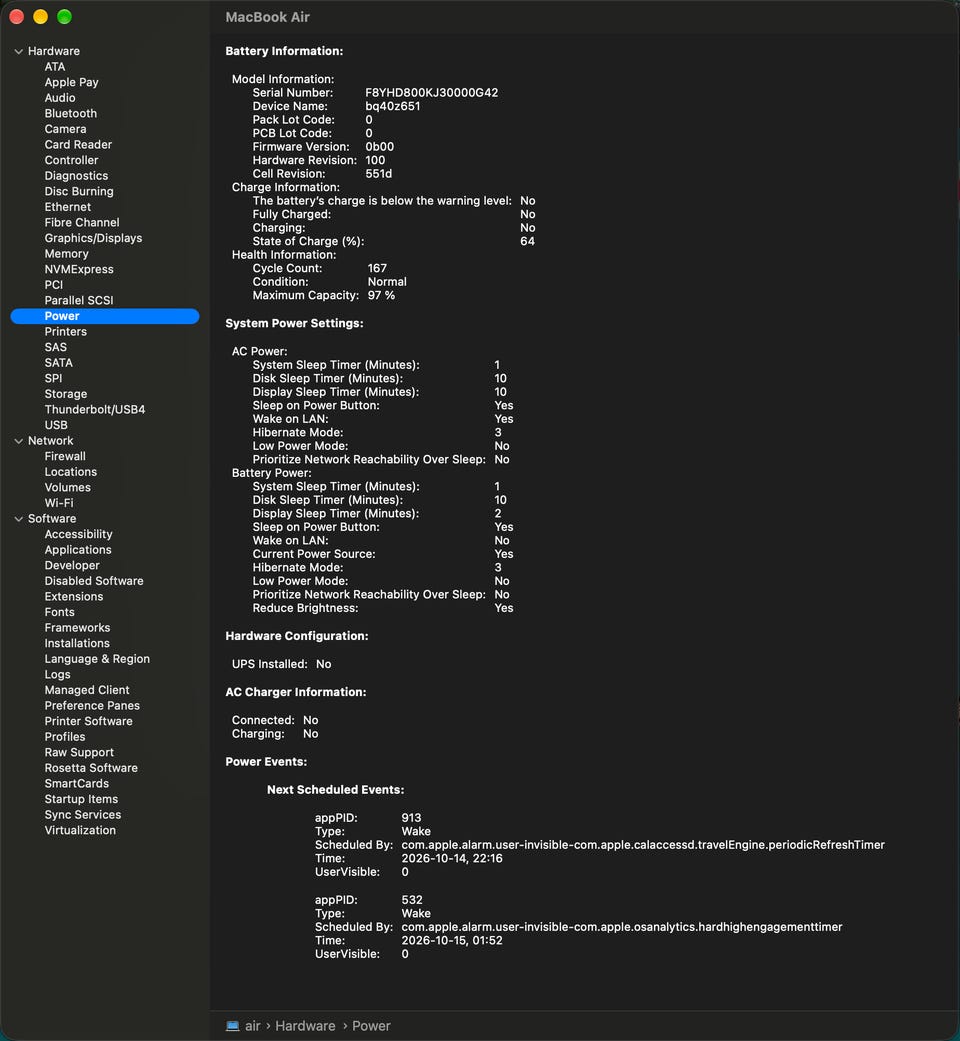Select Installations under Software
The width and height of the screenshot is (960, 1041).
click(x=77, y=643)
